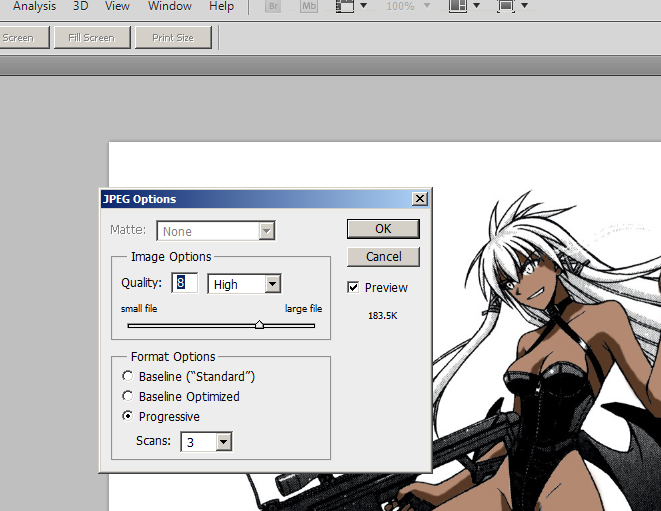Open the Scans count dropdown
This screenshot has width=661, height=511.
[x=206, y=442]
